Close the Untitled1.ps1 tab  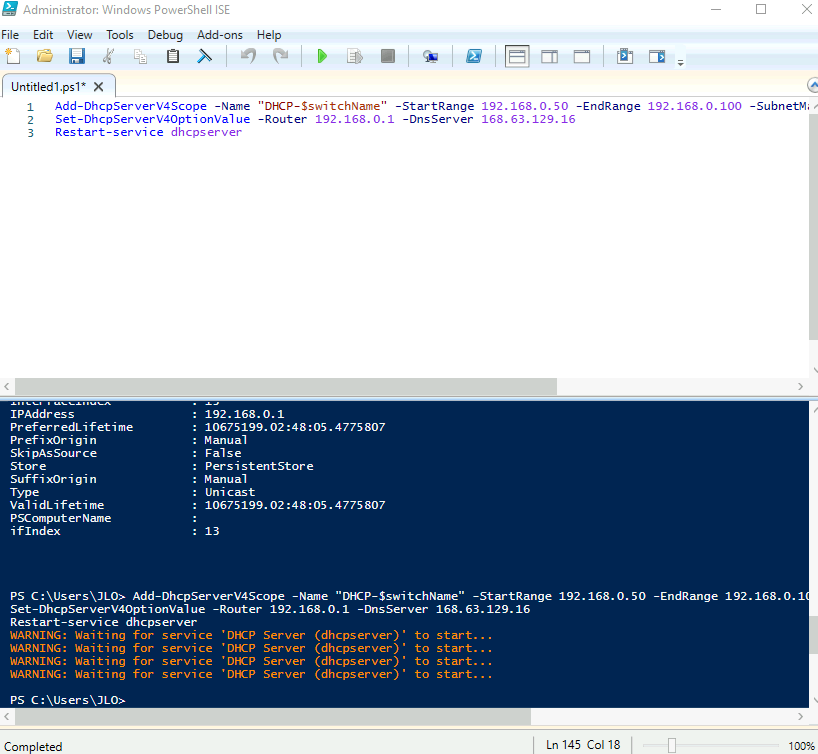(x=99, y=87)
